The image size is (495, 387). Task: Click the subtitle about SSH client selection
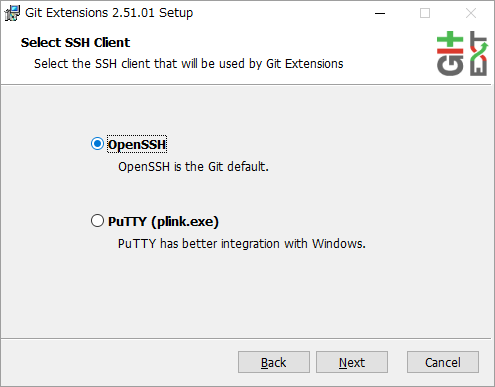pos(189,64)
